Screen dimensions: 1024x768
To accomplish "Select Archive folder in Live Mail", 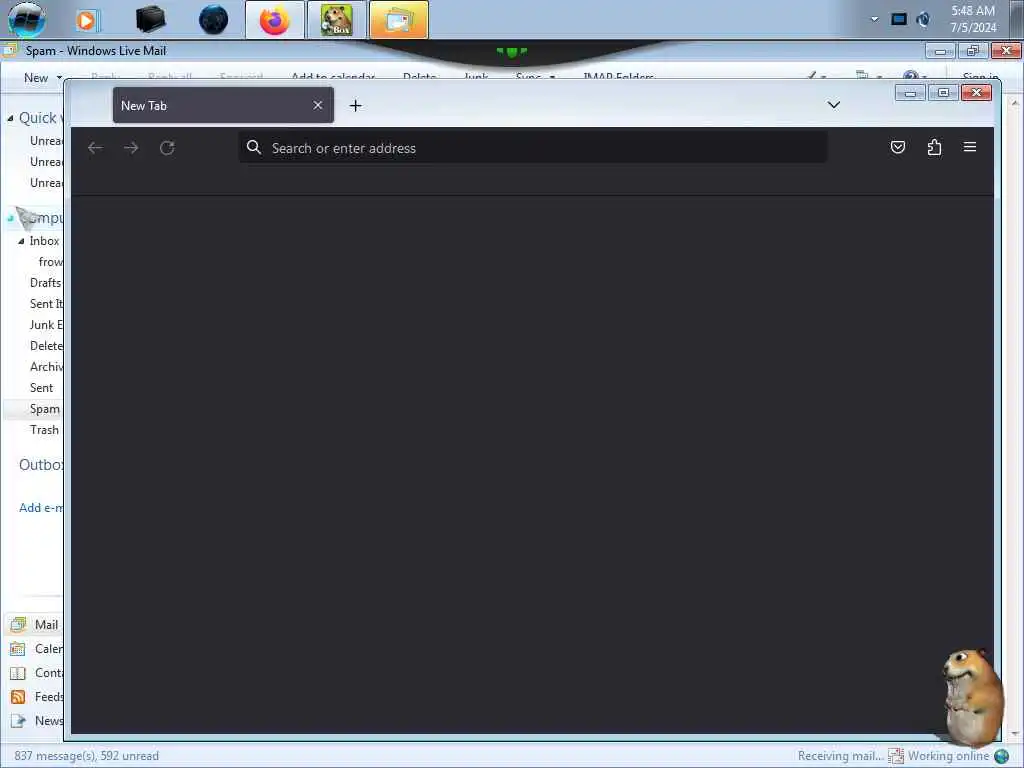I will point(46,366).
